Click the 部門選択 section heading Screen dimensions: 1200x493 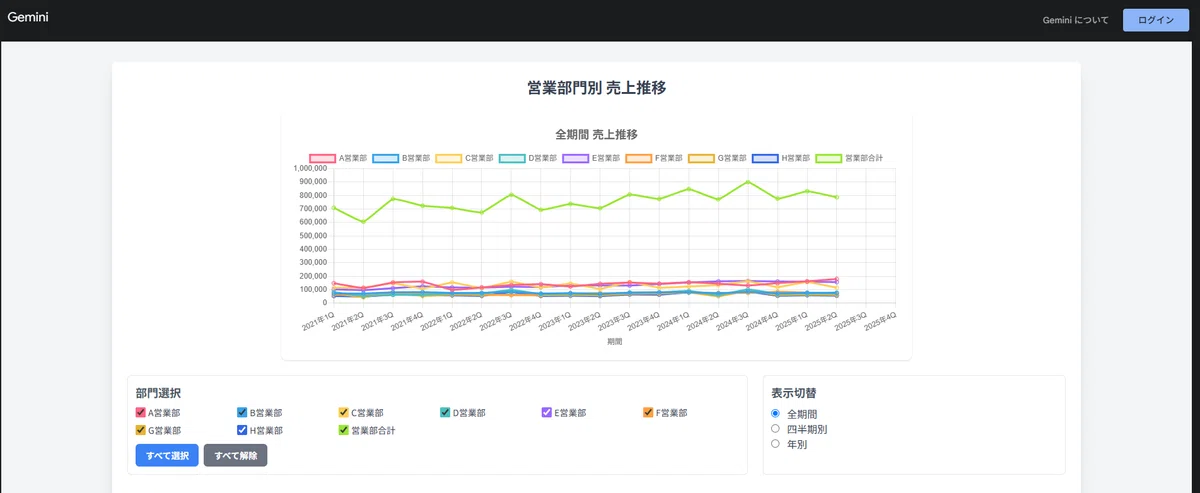coord(158,393)
